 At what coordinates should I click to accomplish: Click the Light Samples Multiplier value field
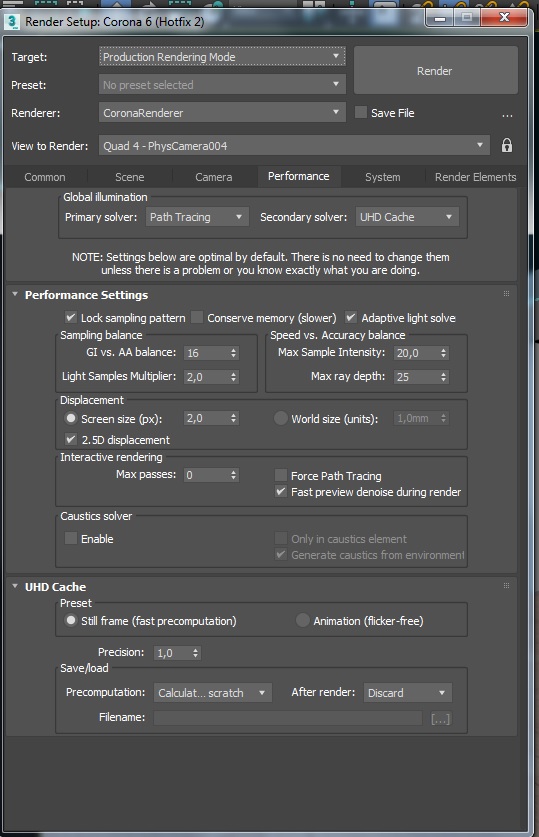[x=207, y=377]
